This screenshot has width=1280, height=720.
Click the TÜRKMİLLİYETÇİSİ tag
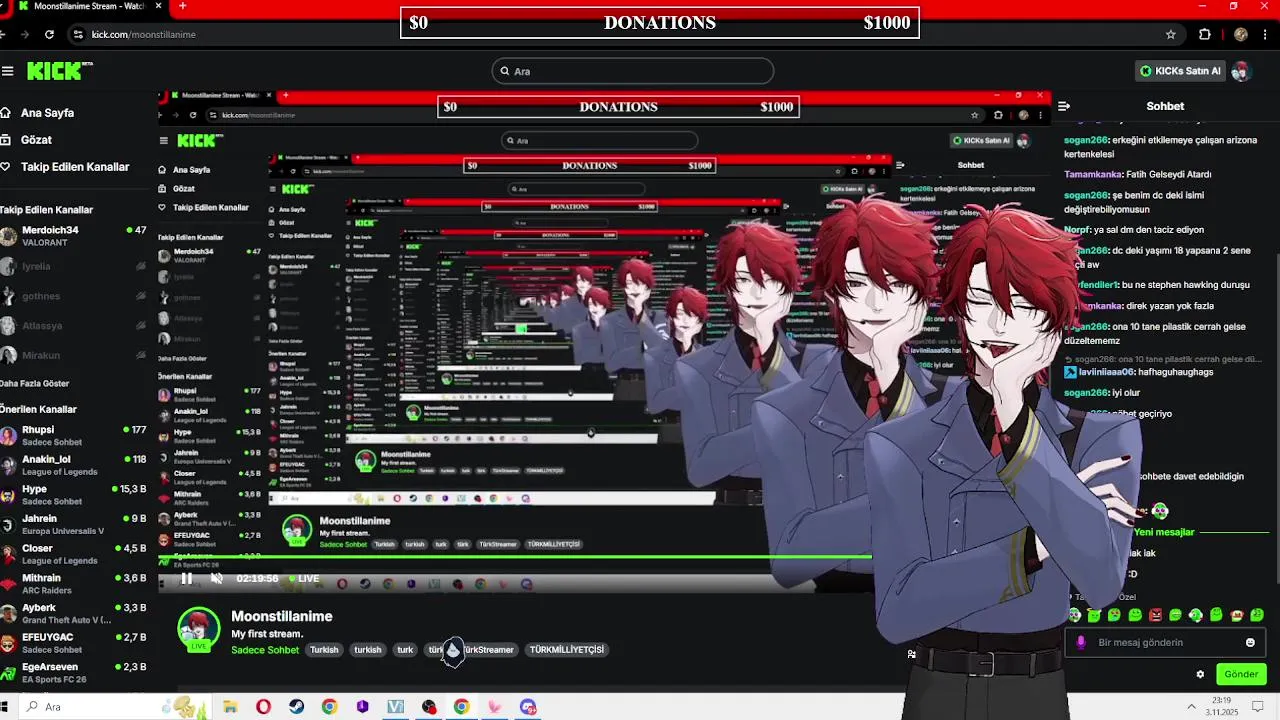[567, 650]
